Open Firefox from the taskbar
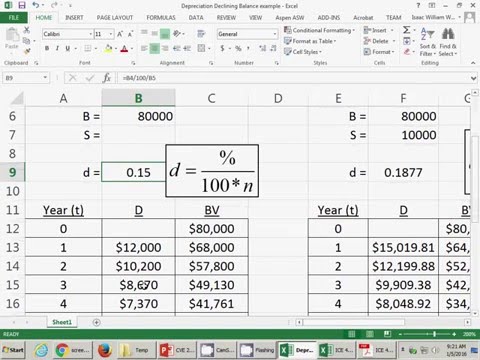Image resolution: width=480 pixels, height=360 pixels. pyautogui.click(x=105, y=350)
